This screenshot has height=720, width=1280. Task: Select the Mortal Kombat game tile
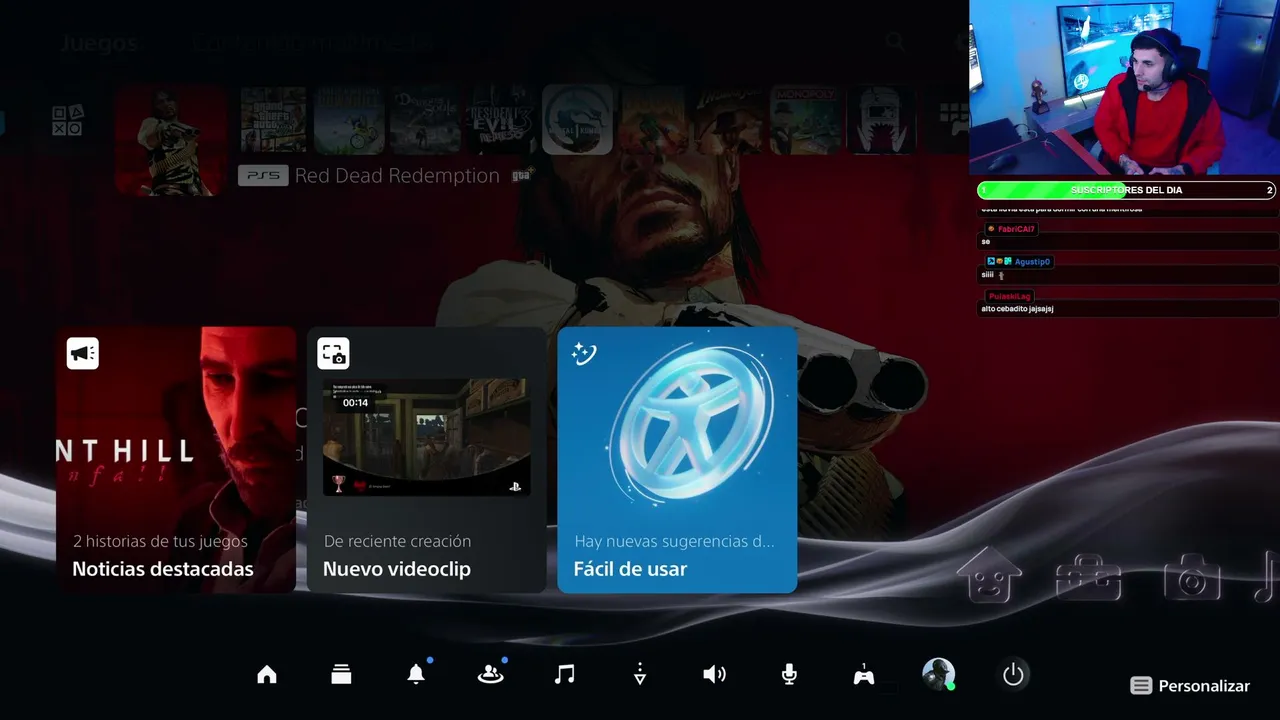tap(577, 120)
